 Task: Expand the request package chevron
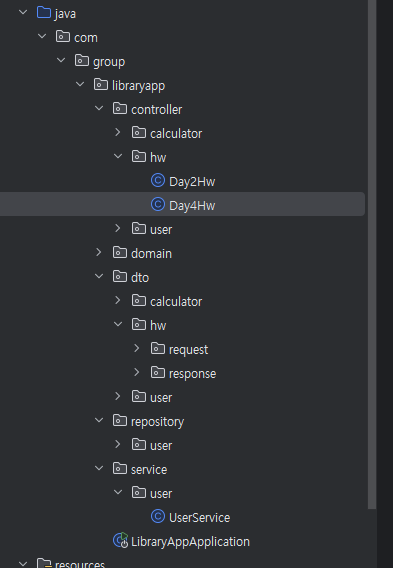pyautogui.click(x=137, y=348)
